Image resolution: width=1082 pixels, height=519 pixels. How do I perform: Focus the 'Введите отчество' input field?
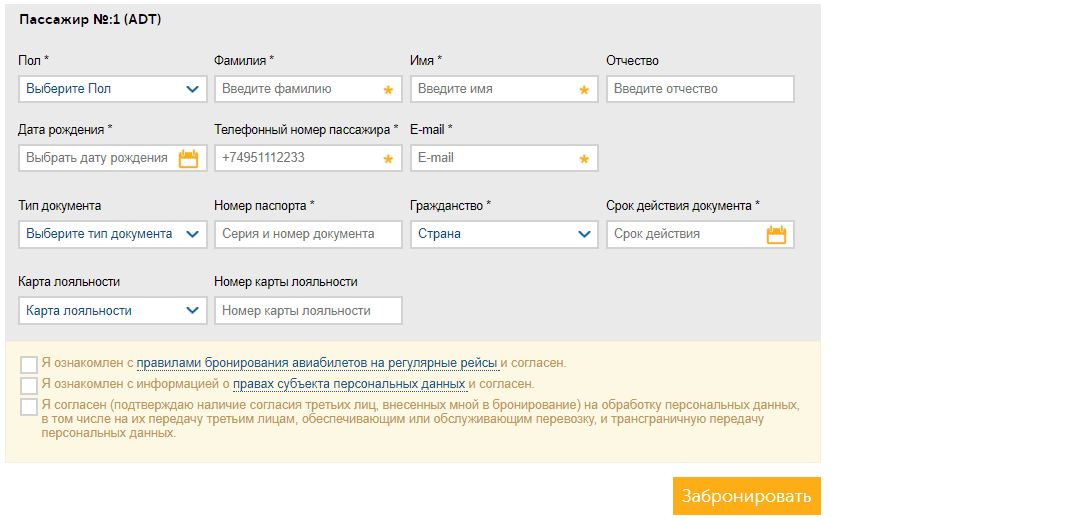coord(700,89)
